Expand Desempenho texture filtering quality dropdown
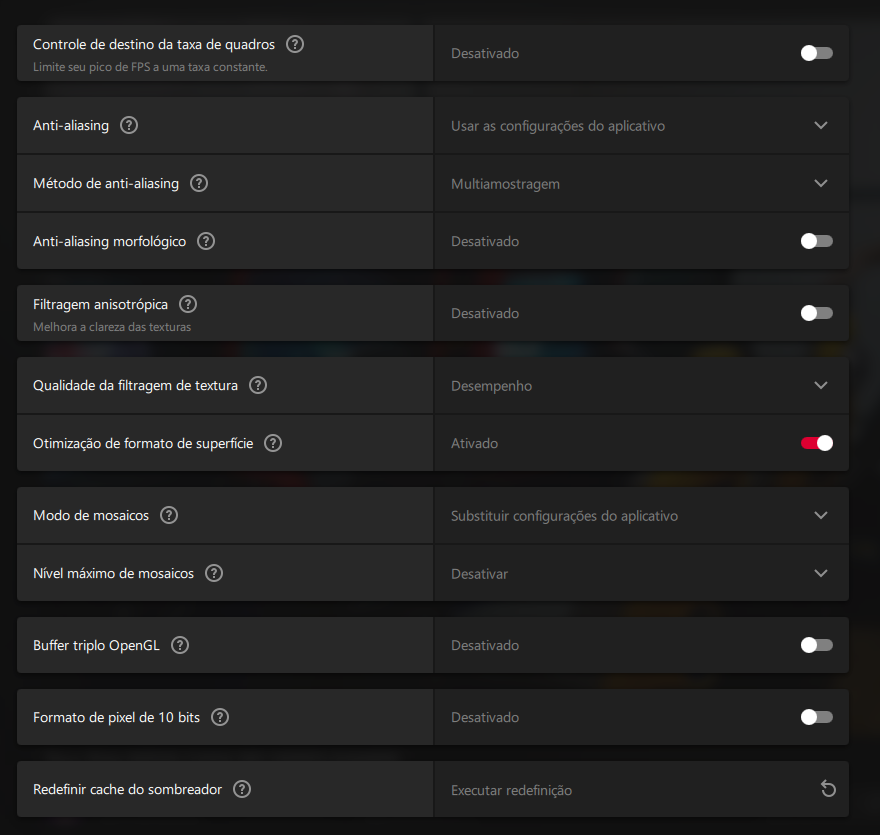 point(641,386)
